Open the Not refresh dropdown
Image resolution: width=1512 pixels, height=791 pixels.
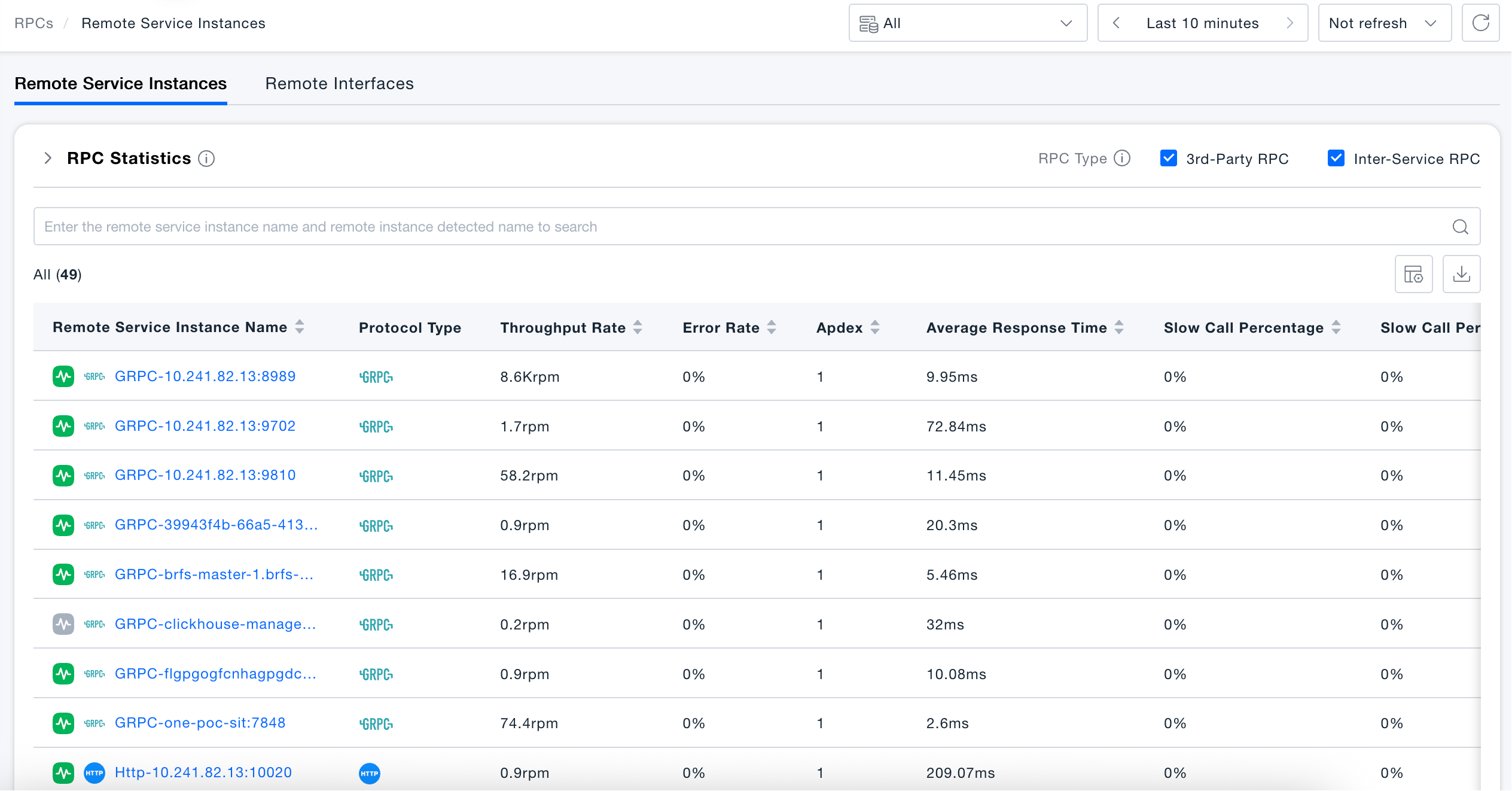1385,23
